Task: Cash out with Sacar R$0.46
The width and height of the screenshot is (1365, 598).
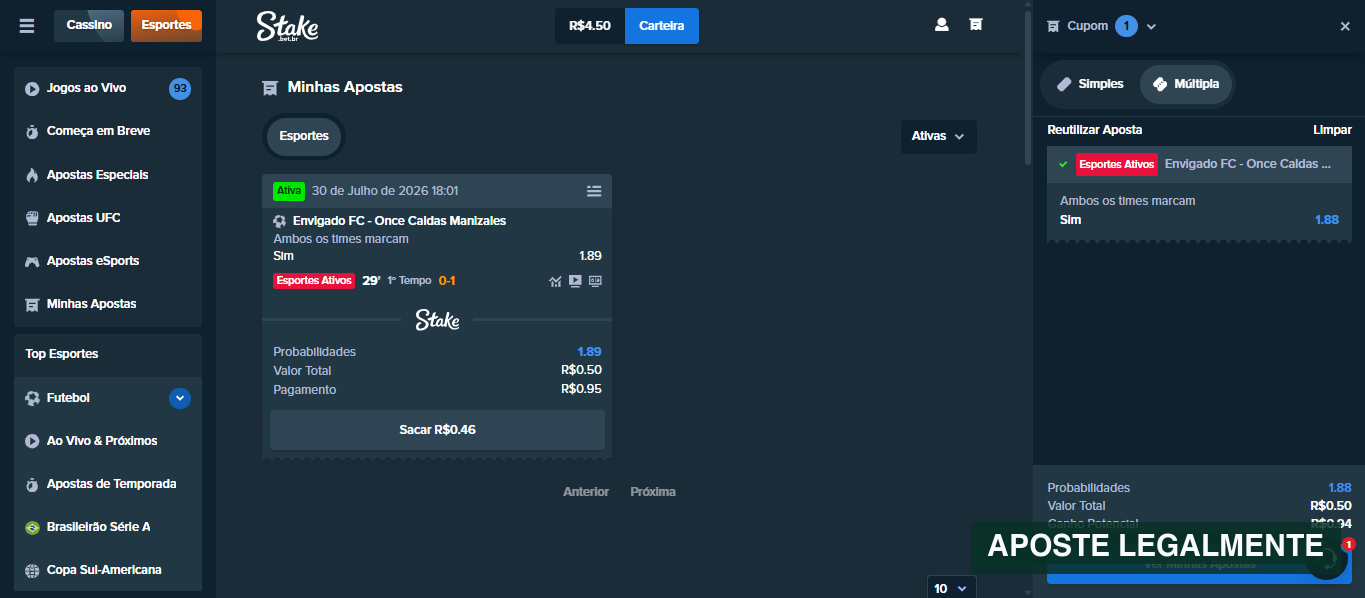Action: tap(437, 430)
